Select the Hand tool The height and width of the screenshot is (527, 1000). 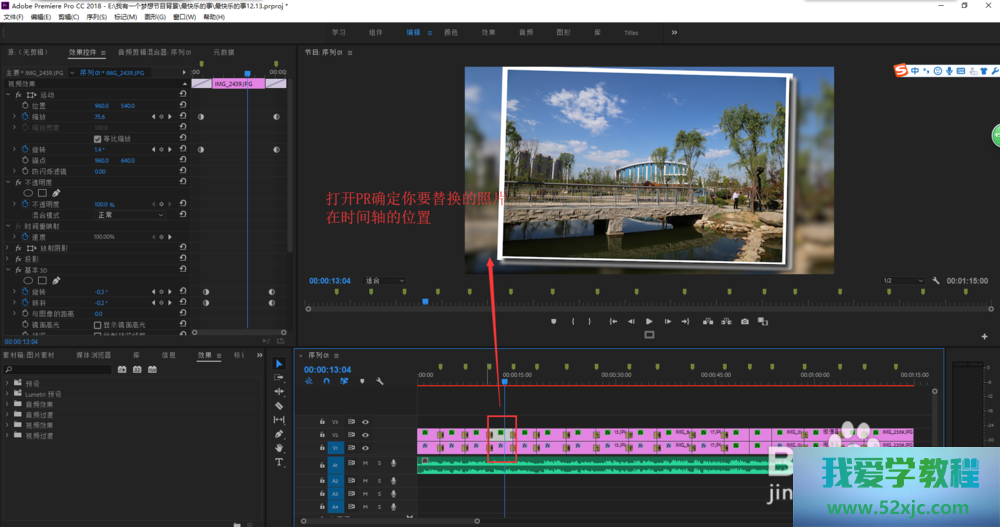[279, 449]
